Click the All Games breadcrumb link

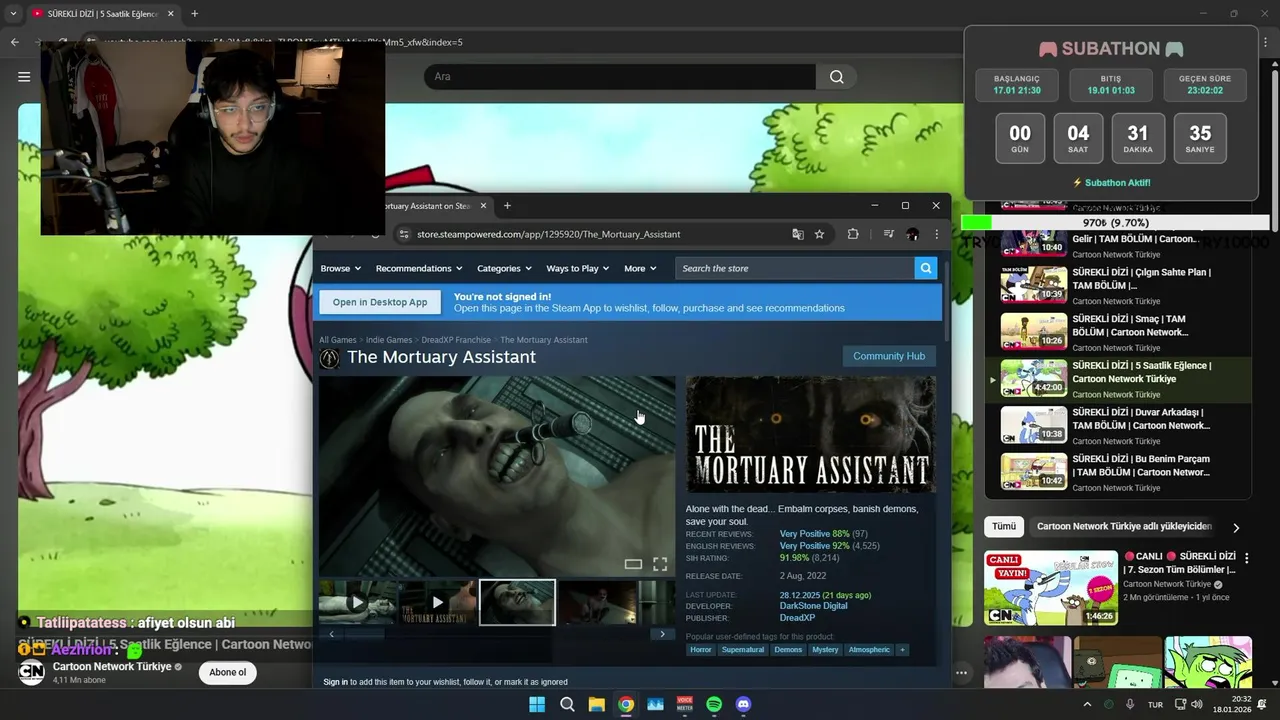pyautogui.click(x=338, y=340)
